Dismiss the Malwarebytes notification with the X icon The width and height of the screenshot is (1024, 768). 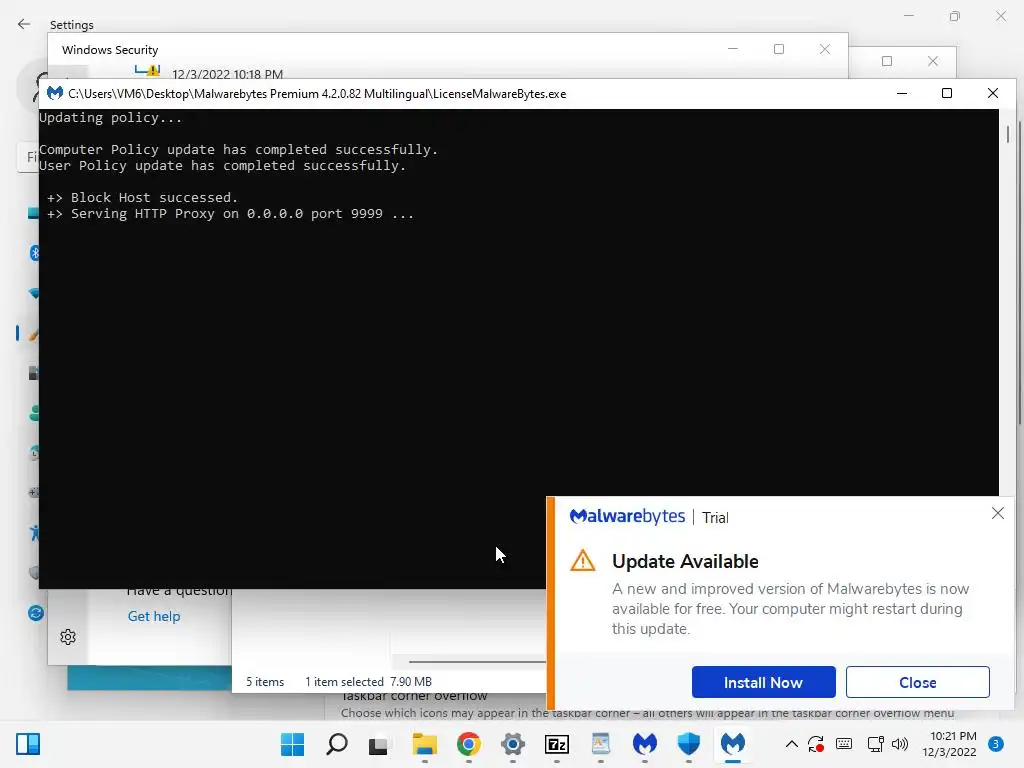tap(997, 513)
